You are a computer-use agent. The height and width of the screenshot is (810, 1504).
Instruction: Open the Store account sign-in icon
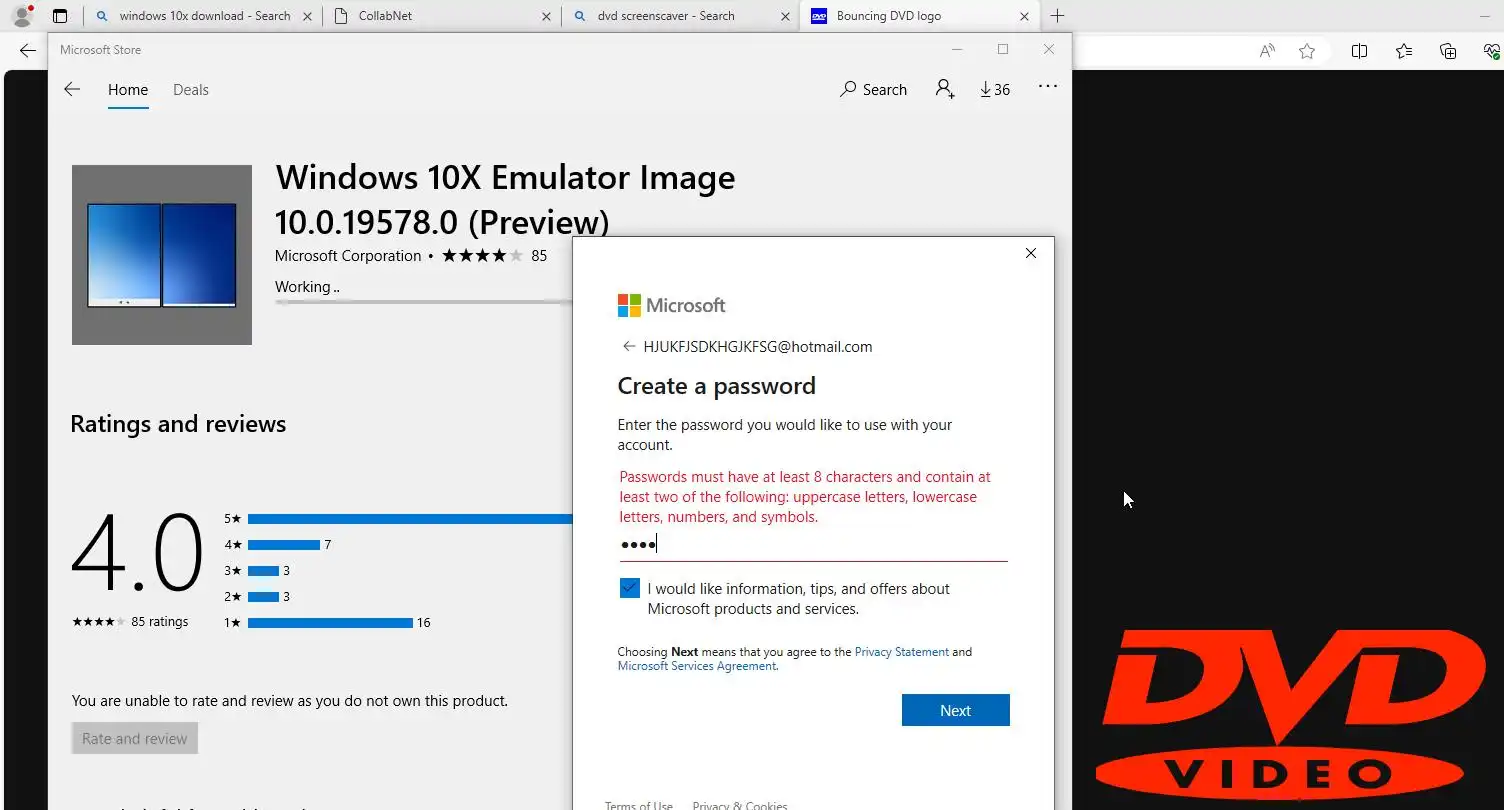coord(945,89)
